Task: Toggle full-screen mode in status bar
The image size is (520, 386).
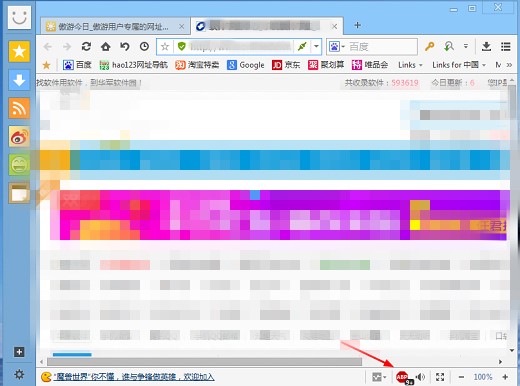Action: pos(440,377)
